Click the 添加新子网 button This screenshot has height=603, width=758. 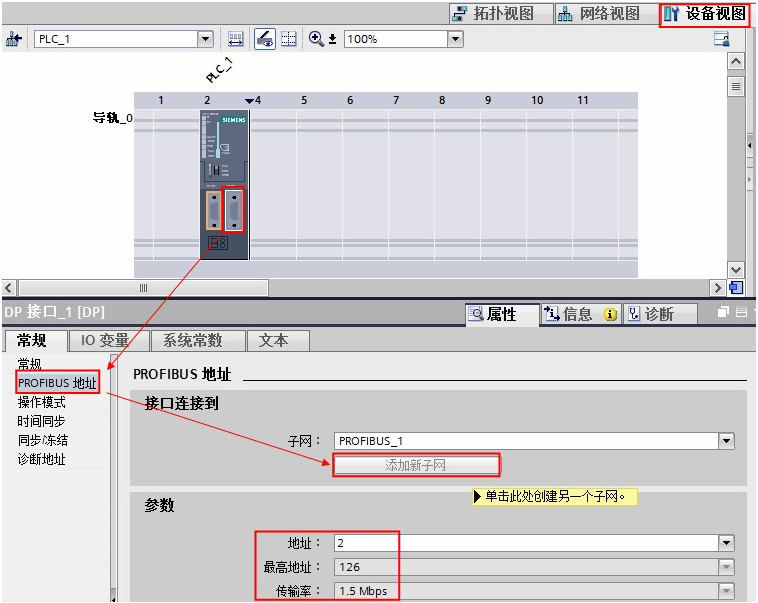click(416, 465)
